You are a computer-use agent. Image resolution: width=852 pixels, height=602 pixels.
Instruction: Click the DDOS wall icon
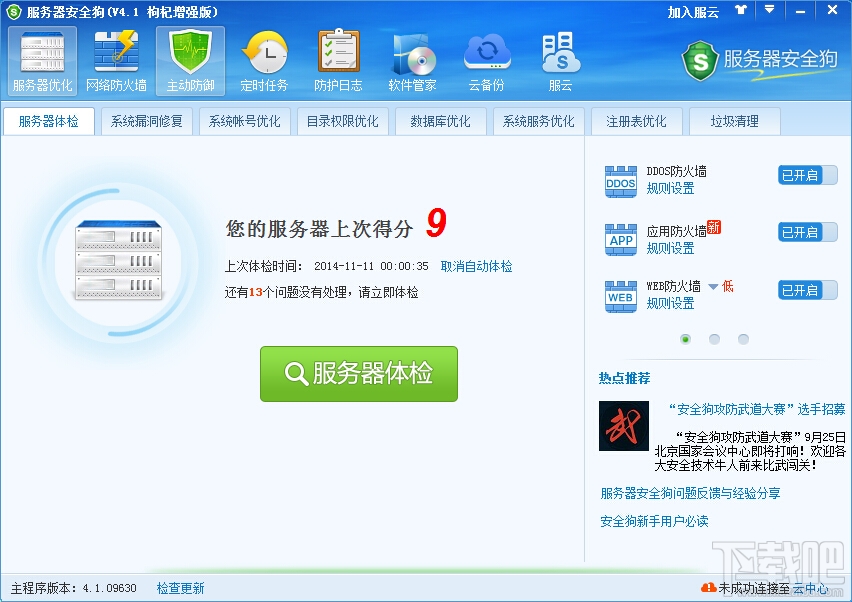pos(621,181)
